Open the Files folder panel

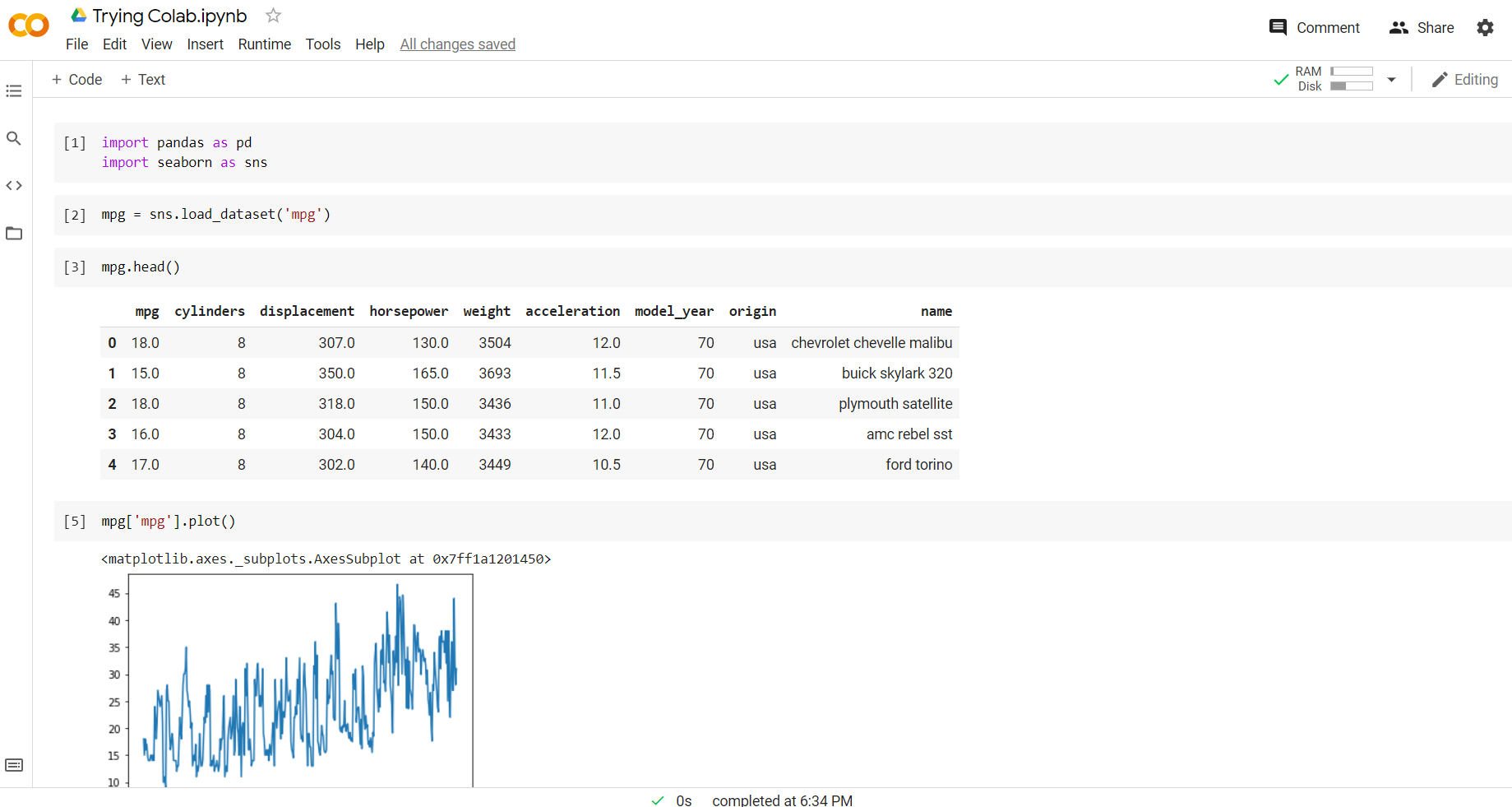point(14,234)
